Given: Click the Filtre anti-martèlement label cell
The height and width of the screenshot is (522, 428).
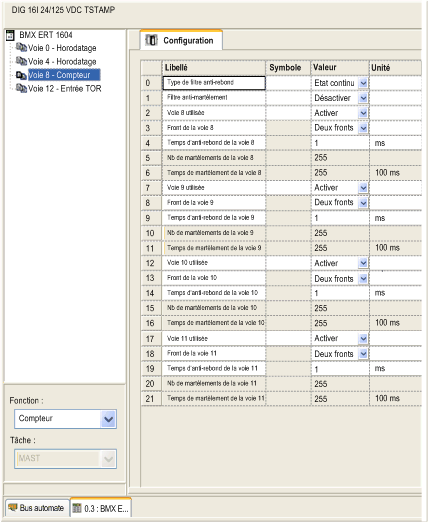Looking at the screenshot, I should pyautogui.click(x=214, y=98).
